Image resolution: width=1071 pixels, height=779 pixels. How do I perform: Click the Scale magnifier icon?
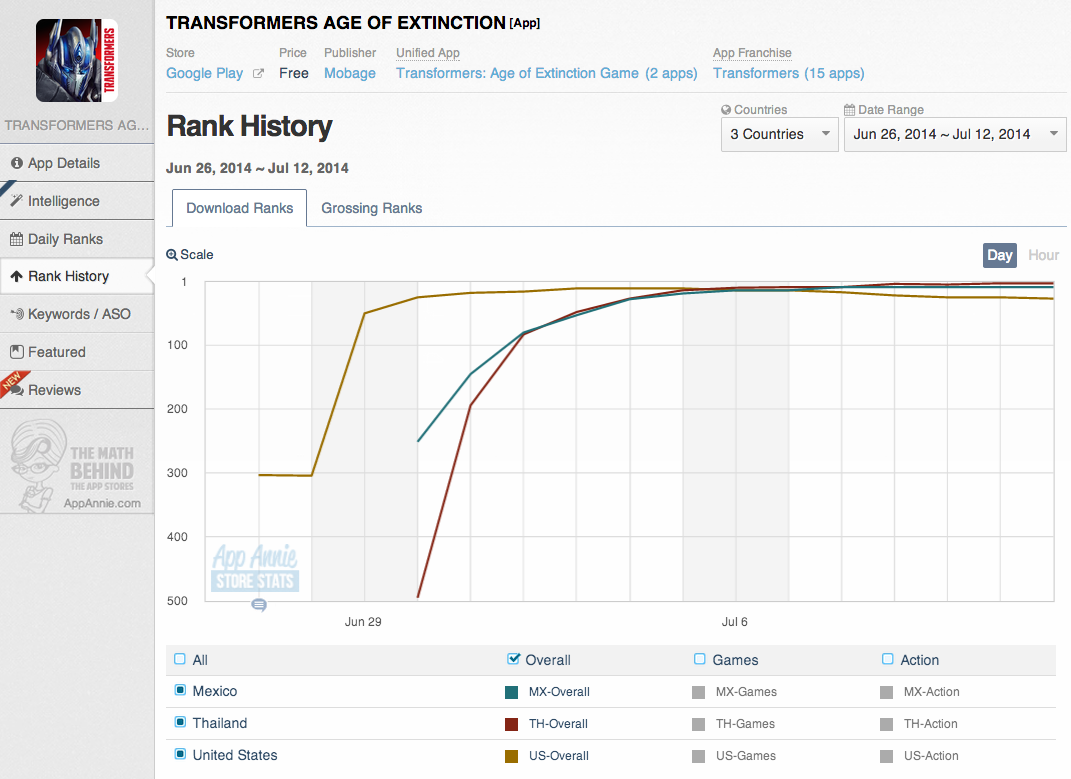click(171, 255)
